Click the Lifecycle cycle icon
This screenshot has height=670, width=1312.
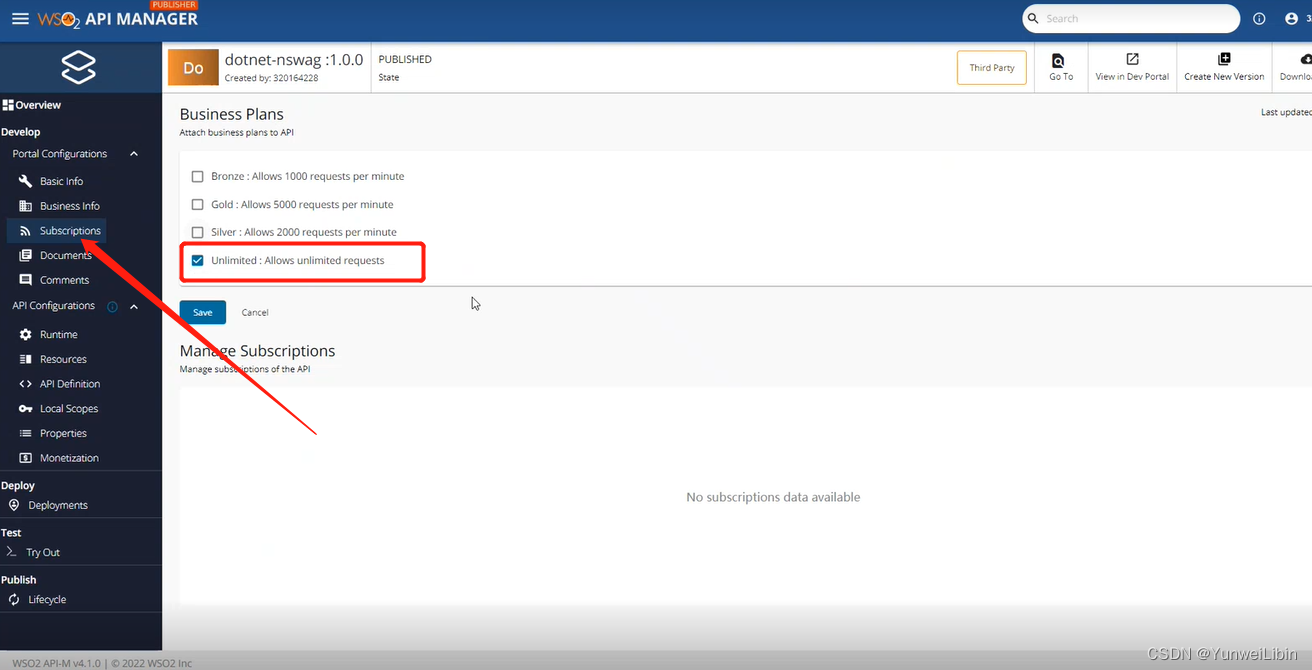(x=14, y=600)
